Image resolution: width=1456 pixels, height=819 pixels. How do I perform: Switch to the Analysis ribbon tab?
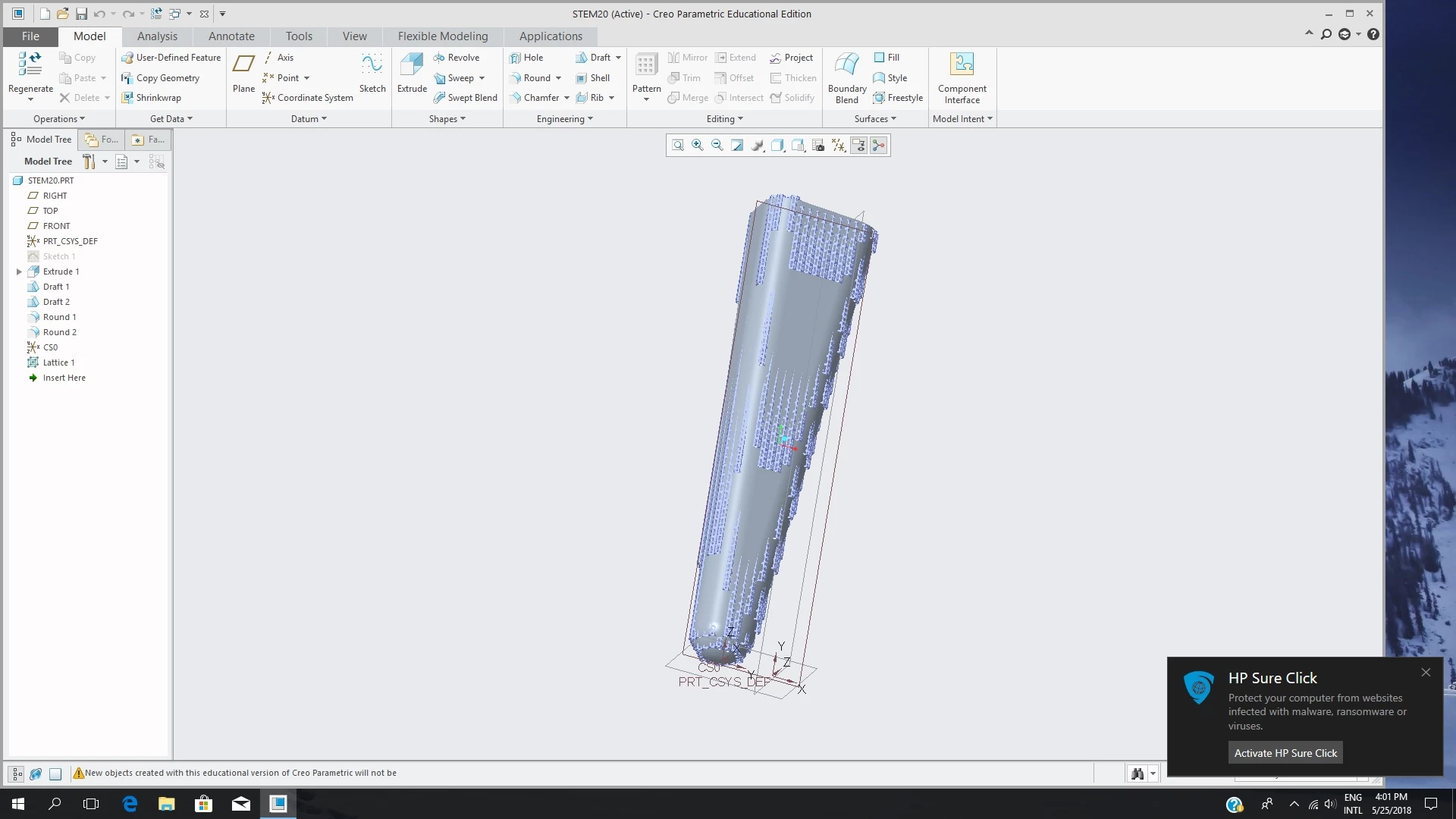pyautogui.click(x=157, y=36)
